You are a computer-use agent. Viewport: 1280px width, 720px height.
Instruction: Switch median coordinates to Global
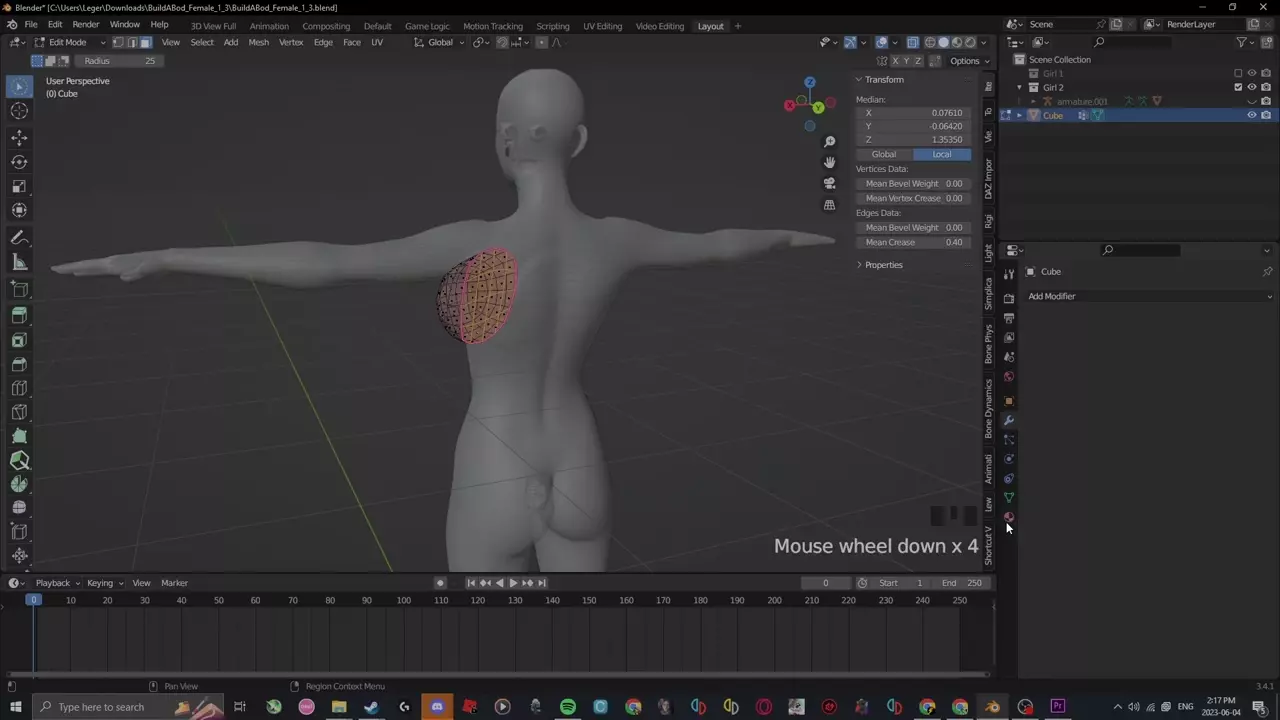pos(884,154)
